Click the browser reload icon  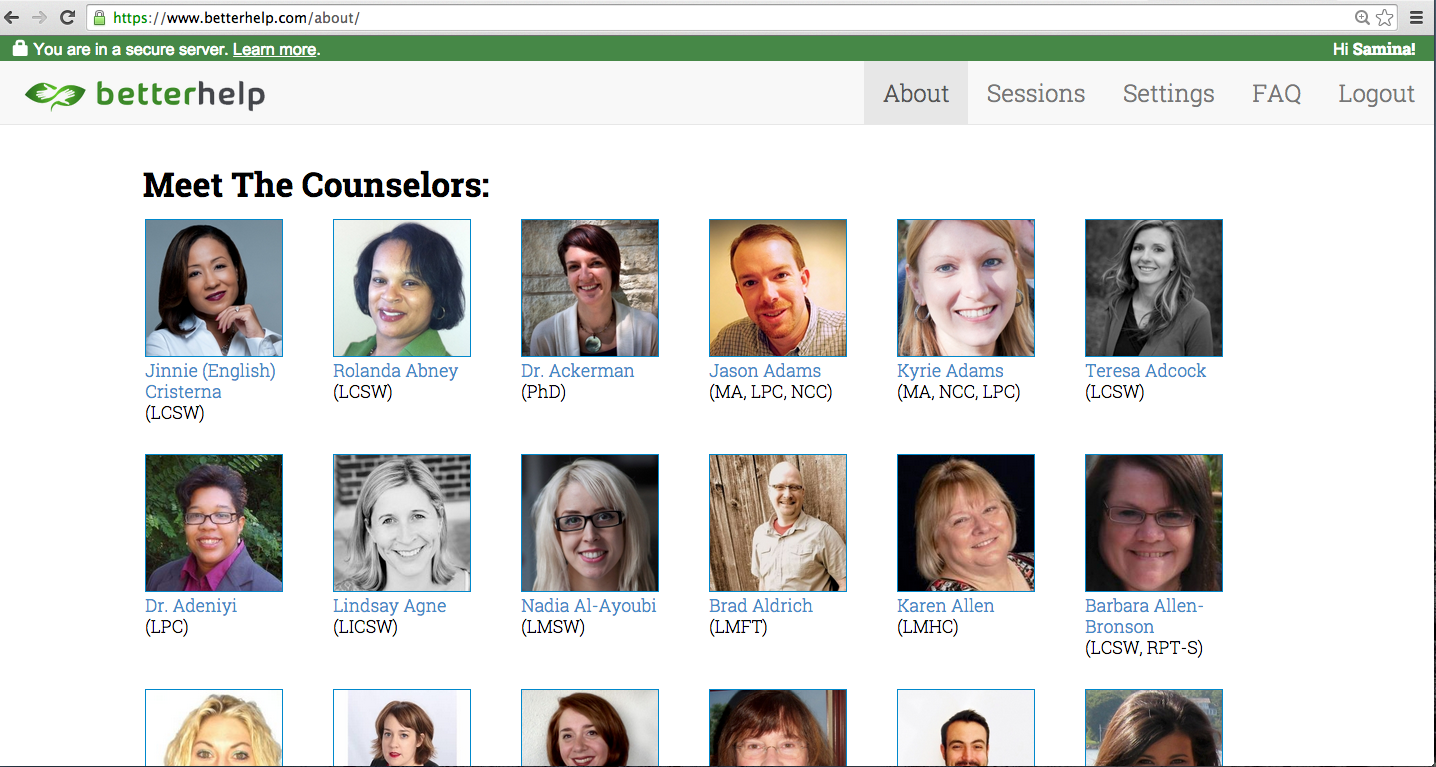coord(68,17)
